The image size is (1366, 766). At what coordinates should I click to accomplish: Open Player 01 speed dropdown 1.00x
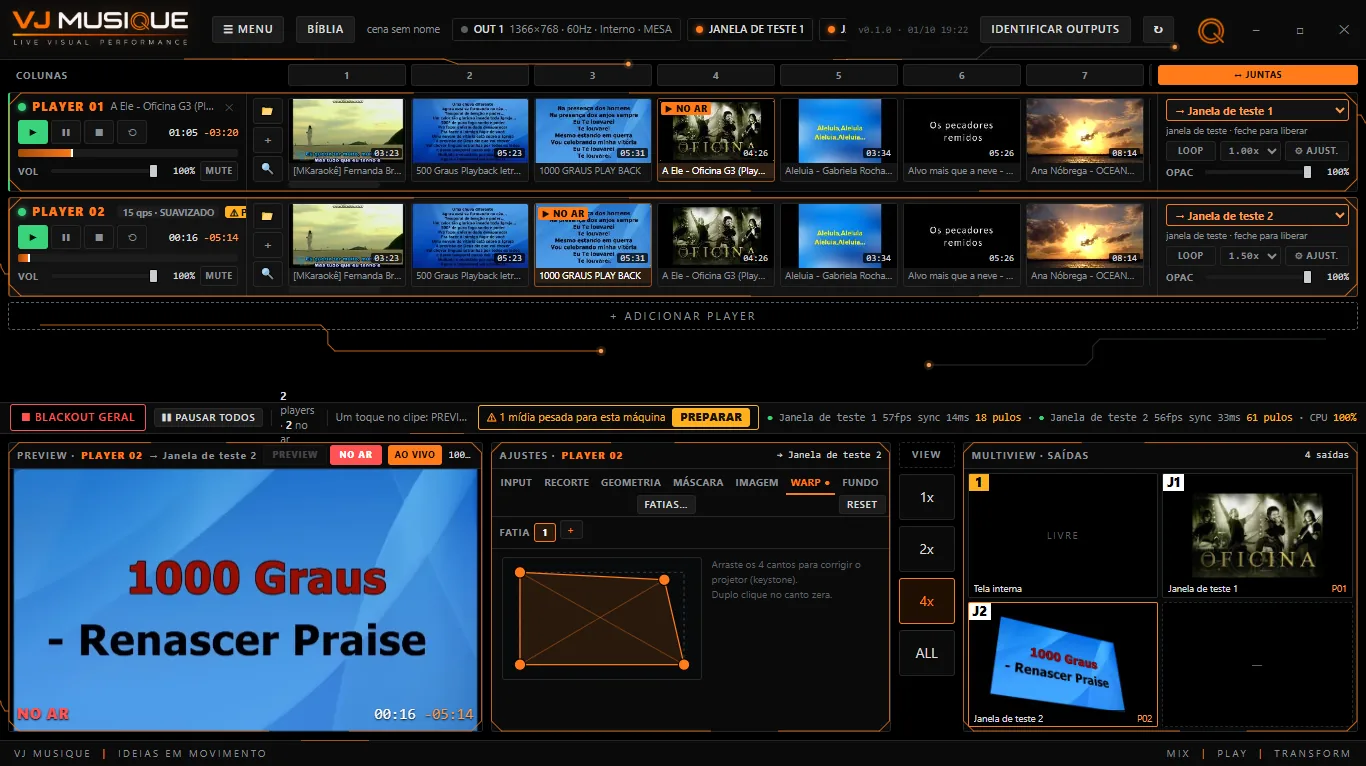coord(1250,151)
